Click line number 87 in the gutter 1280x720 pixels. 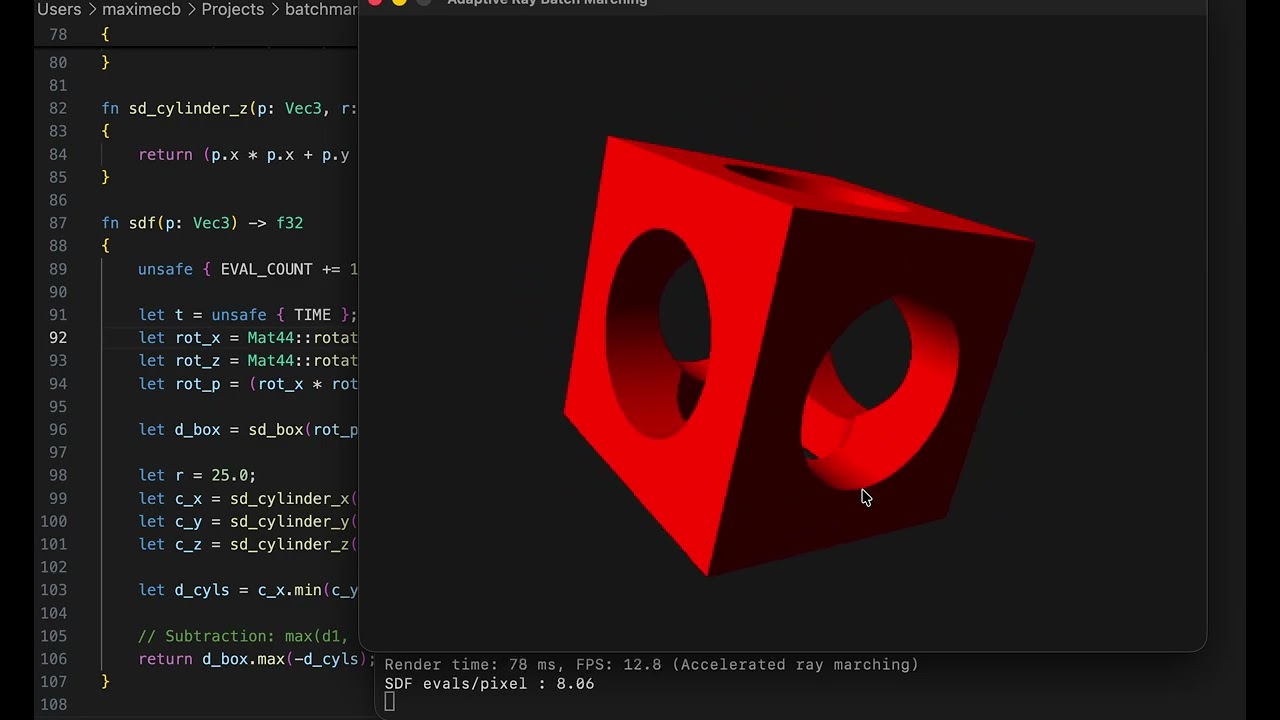coord(58,223)
